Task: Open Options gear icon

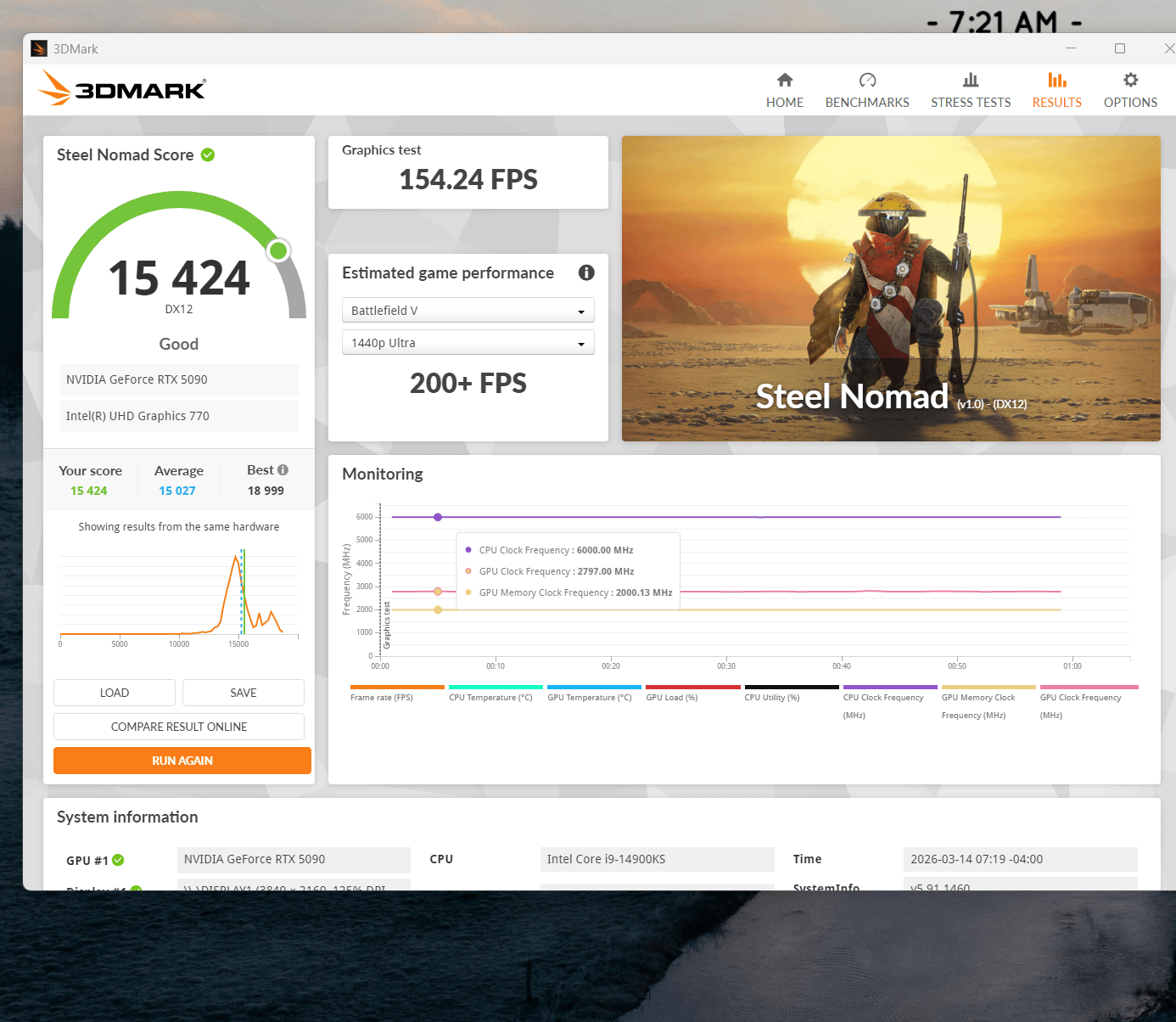Action: 1129,81
